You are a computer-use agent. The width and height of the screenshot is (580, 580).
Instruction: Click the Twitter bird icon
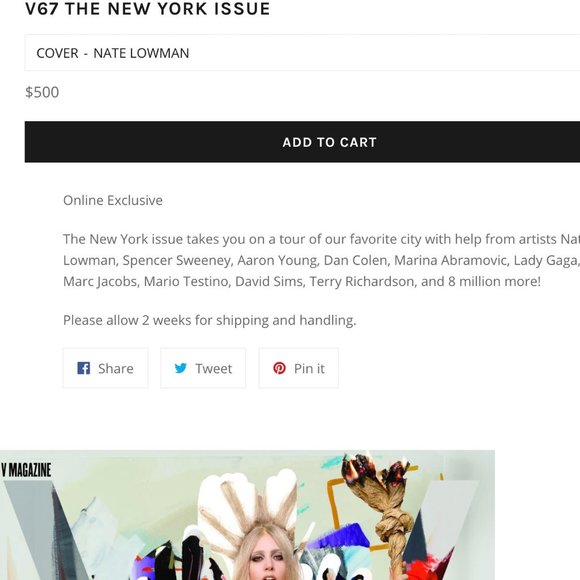click(181, 368)
